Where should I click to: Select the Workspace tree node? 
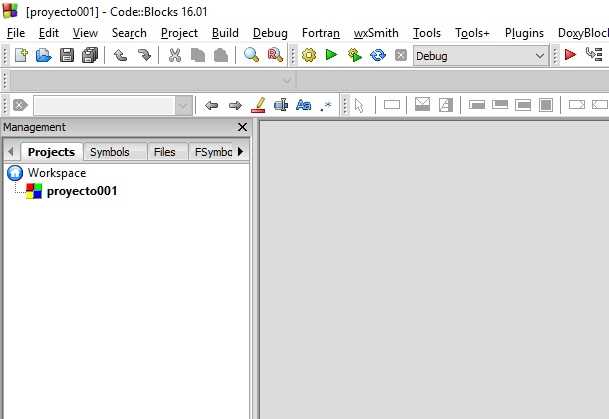(x=57, y=173)
